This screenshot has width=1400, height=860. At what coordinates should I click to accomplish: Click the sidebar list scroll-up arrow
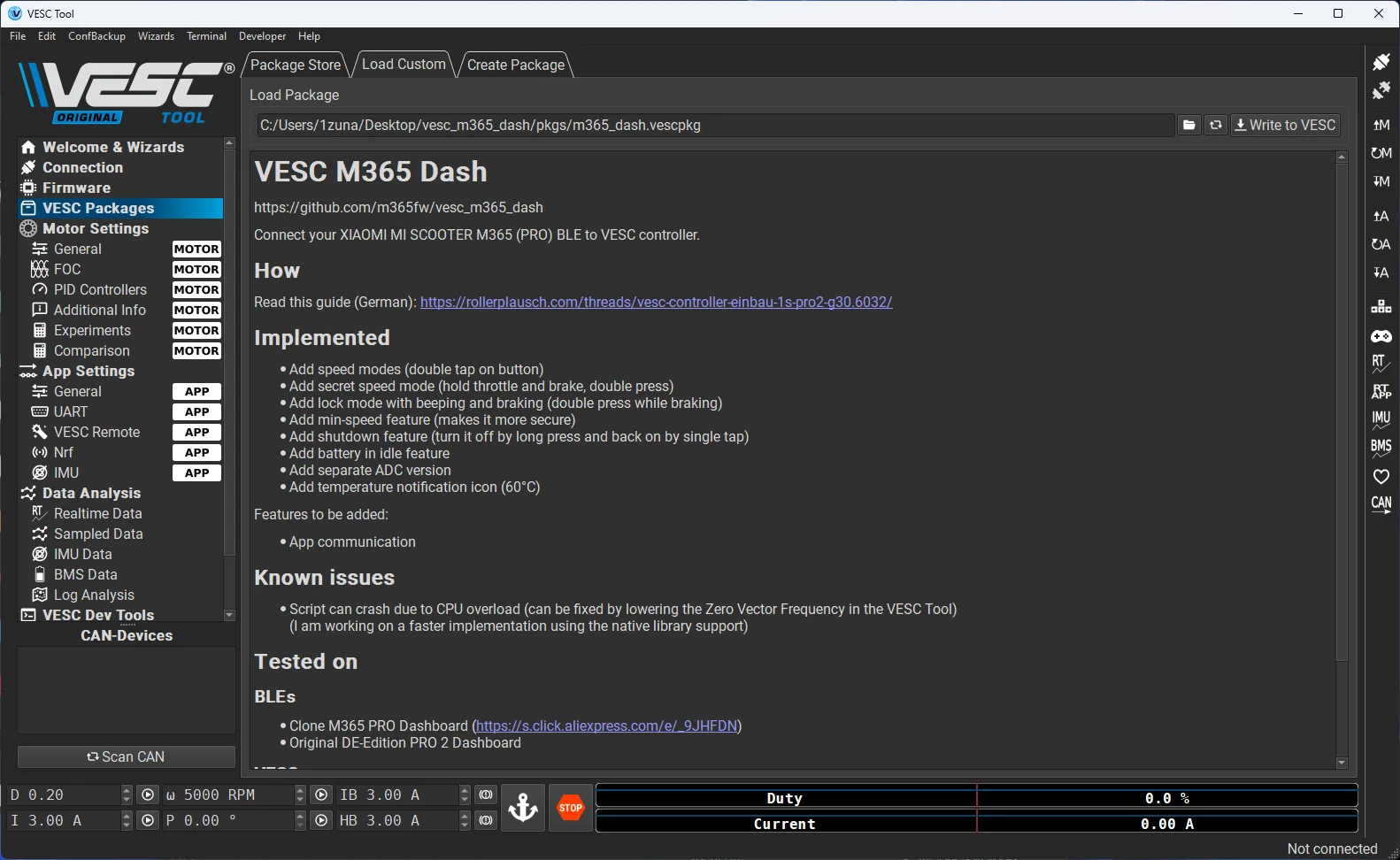coord(230,142)
